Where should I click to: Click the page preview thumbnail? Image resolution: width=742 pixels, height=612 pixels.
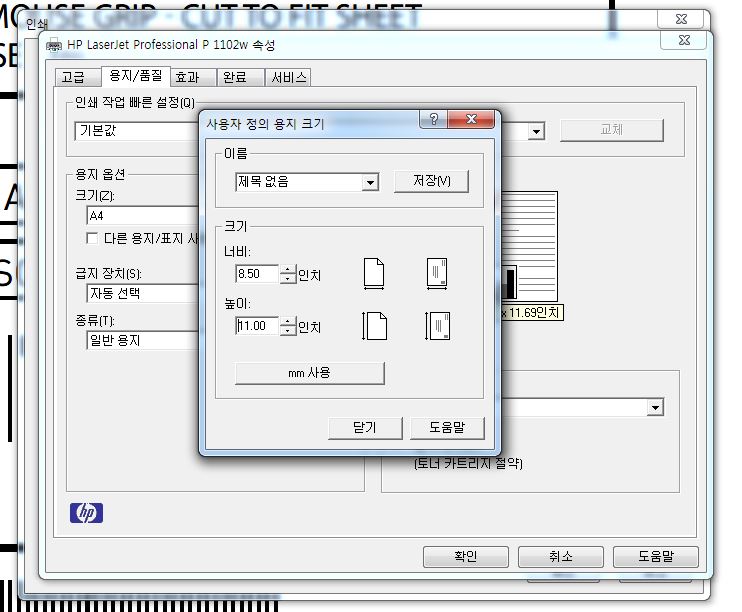(530, 246)
